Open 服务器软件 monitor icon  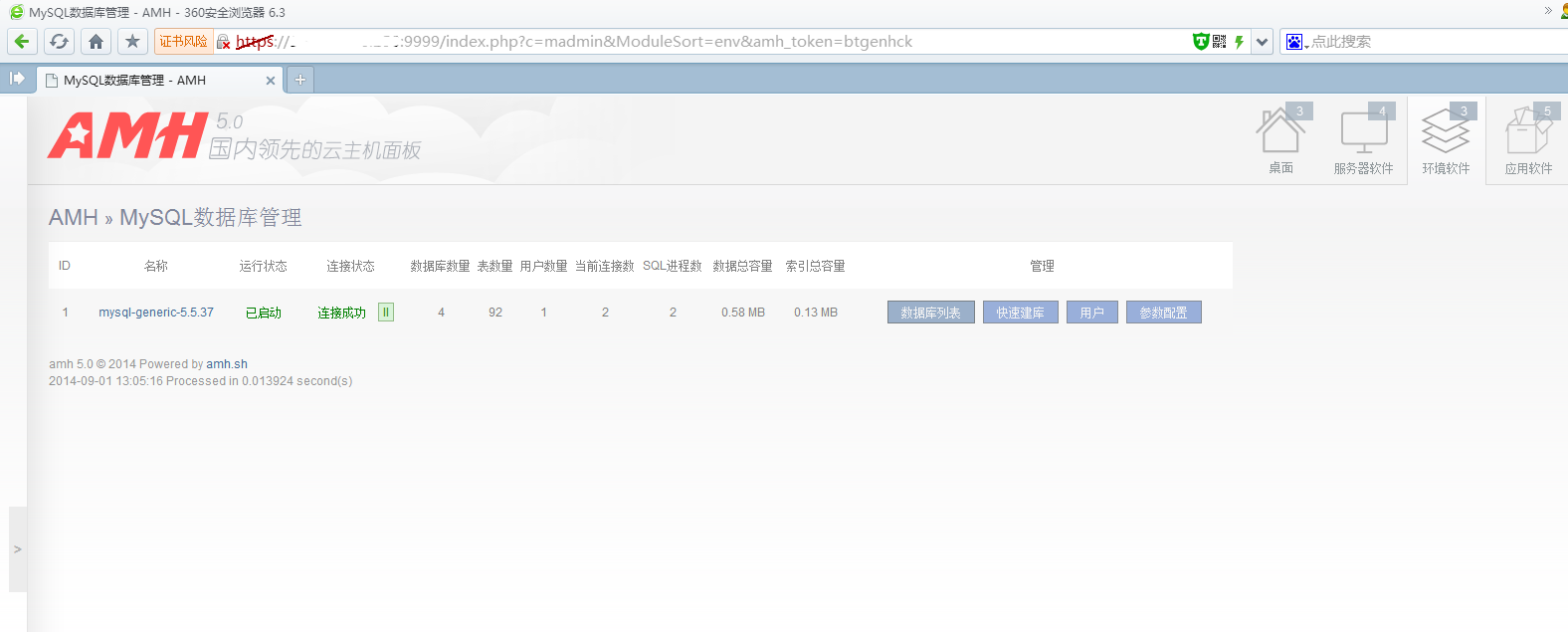pyautogui.click(x=1363, y=140)
